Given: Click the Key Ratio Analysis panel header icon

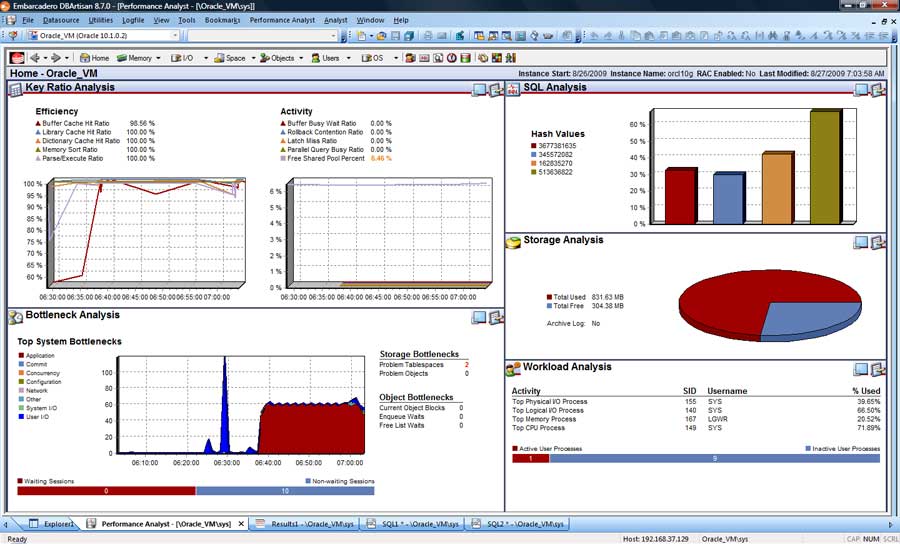Looking at the screenshot, I should (x=15, y=90).
